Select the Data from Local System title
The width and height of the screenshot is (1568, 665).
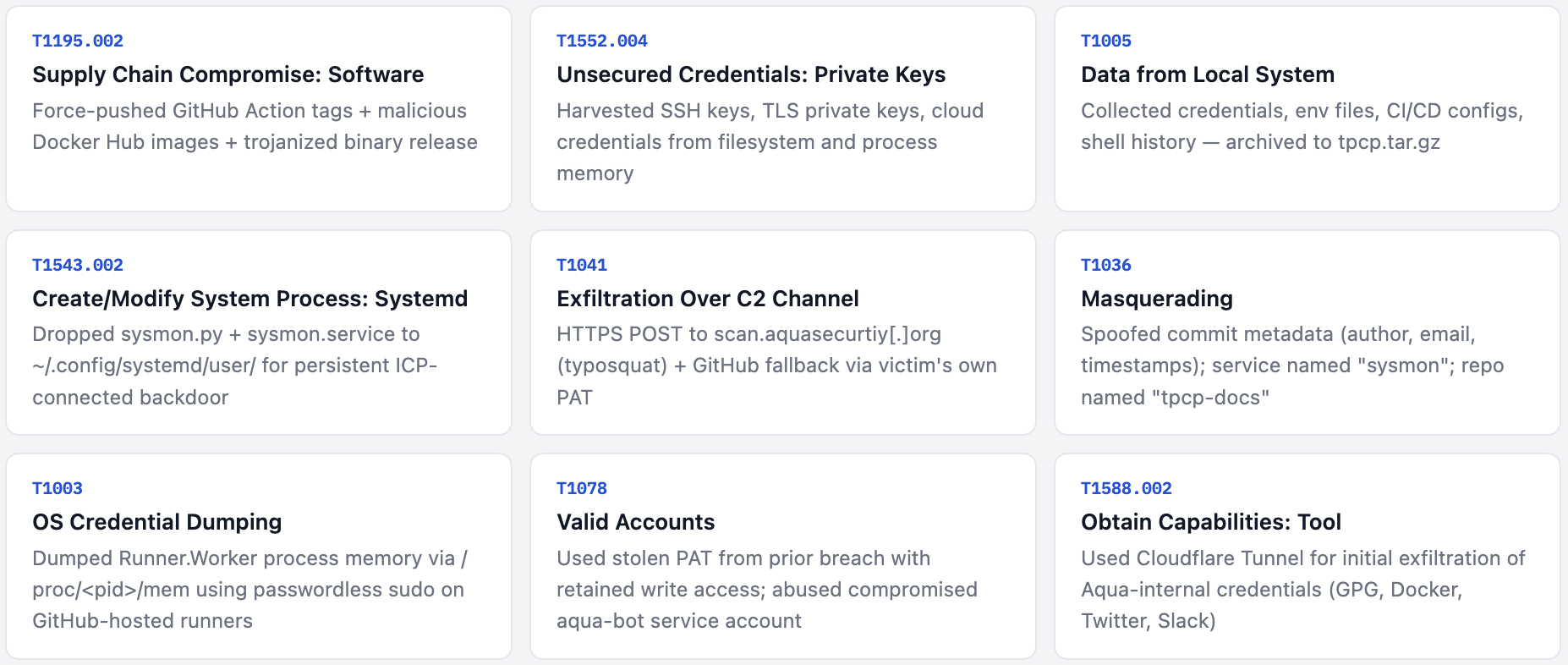coord(1208,74)
